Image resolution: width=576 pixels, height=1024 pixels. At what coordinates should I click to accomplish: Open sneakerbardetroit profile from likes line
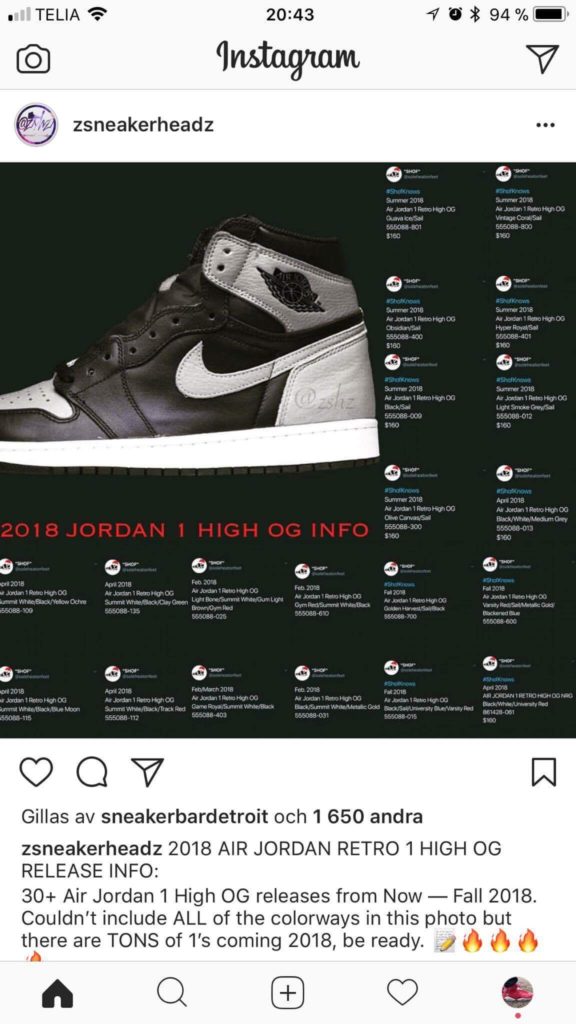[185, 816]
